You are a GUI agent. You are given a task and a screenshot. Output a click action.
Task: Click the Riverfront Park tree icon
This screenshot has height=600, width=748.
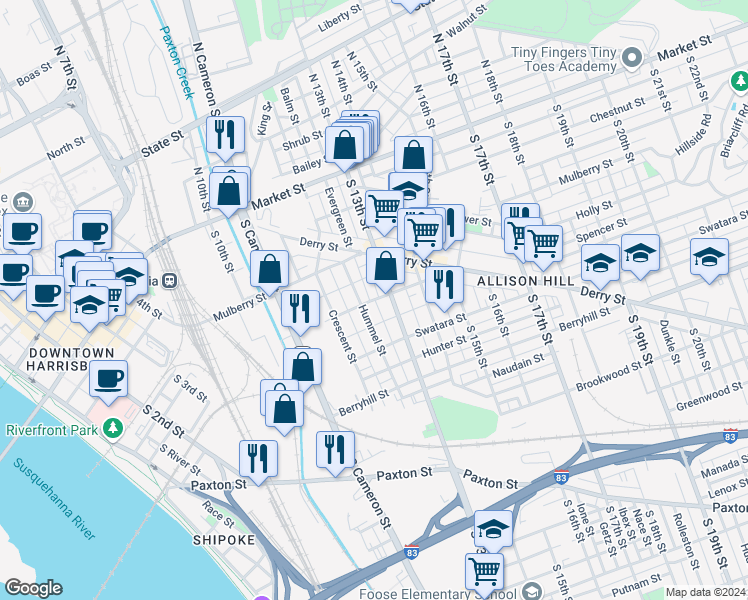[x=113, y=429]
